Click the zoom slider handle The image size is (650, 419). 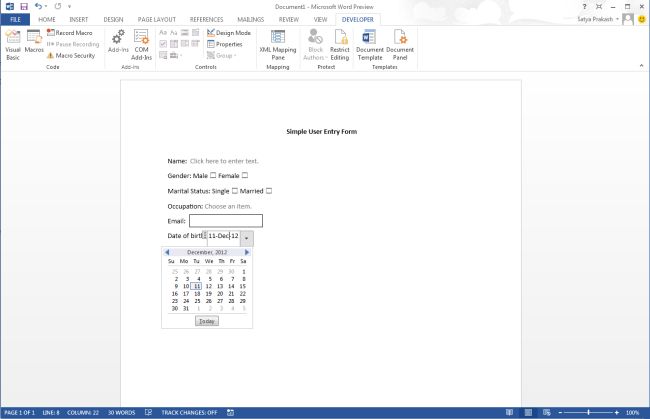tap(589, 412)
